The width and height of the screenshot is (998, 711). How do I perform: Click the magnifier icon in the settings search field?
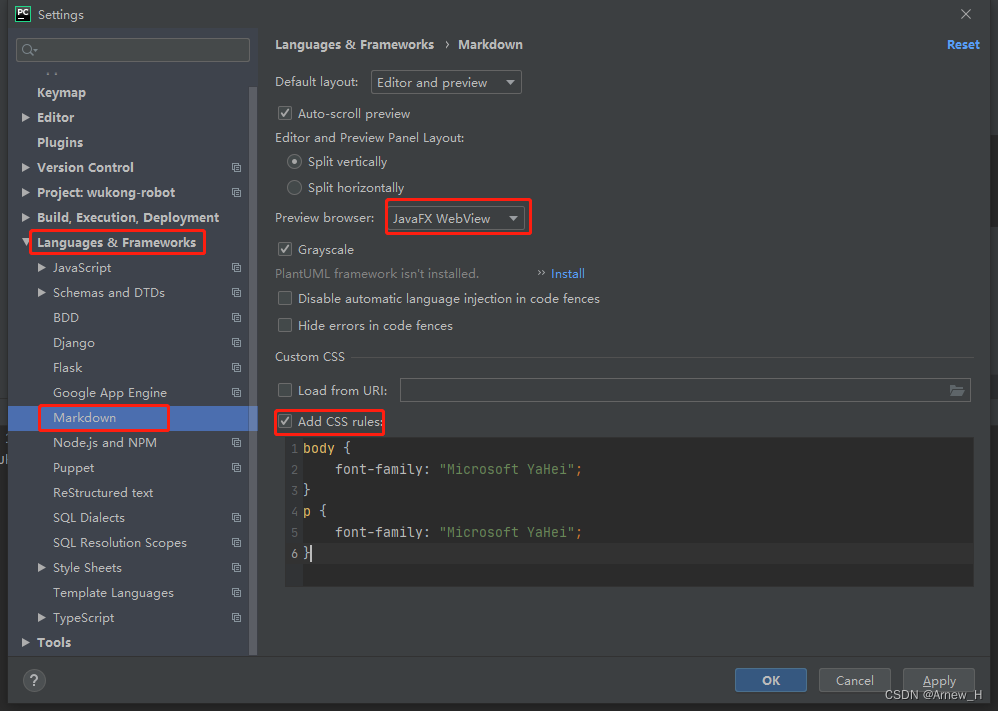[27, 49]
